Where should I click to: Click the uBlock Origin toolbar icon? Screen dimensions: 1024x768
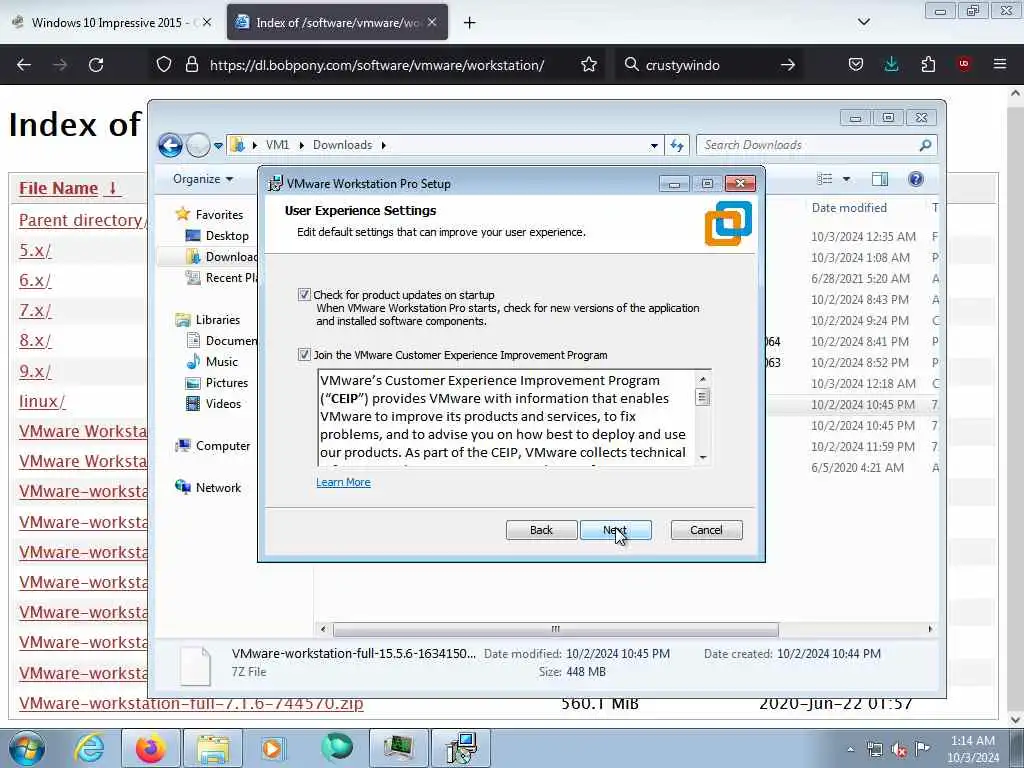tap(964, 64)
